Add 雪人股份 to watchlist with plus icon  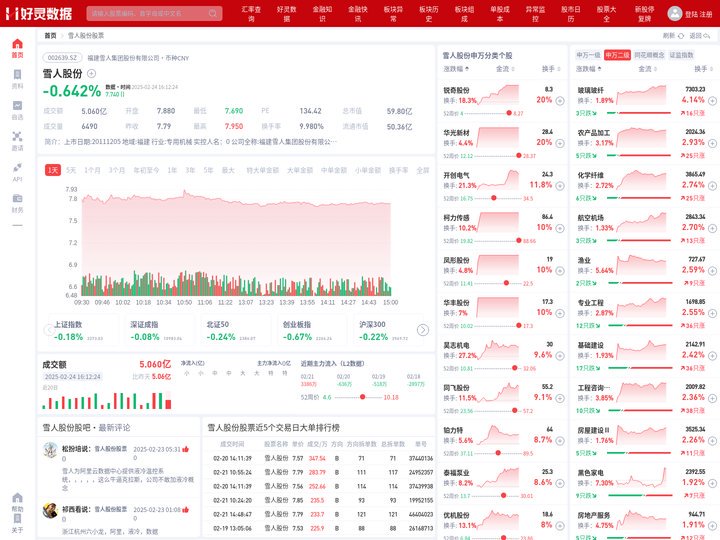click(x=91, y=73)
